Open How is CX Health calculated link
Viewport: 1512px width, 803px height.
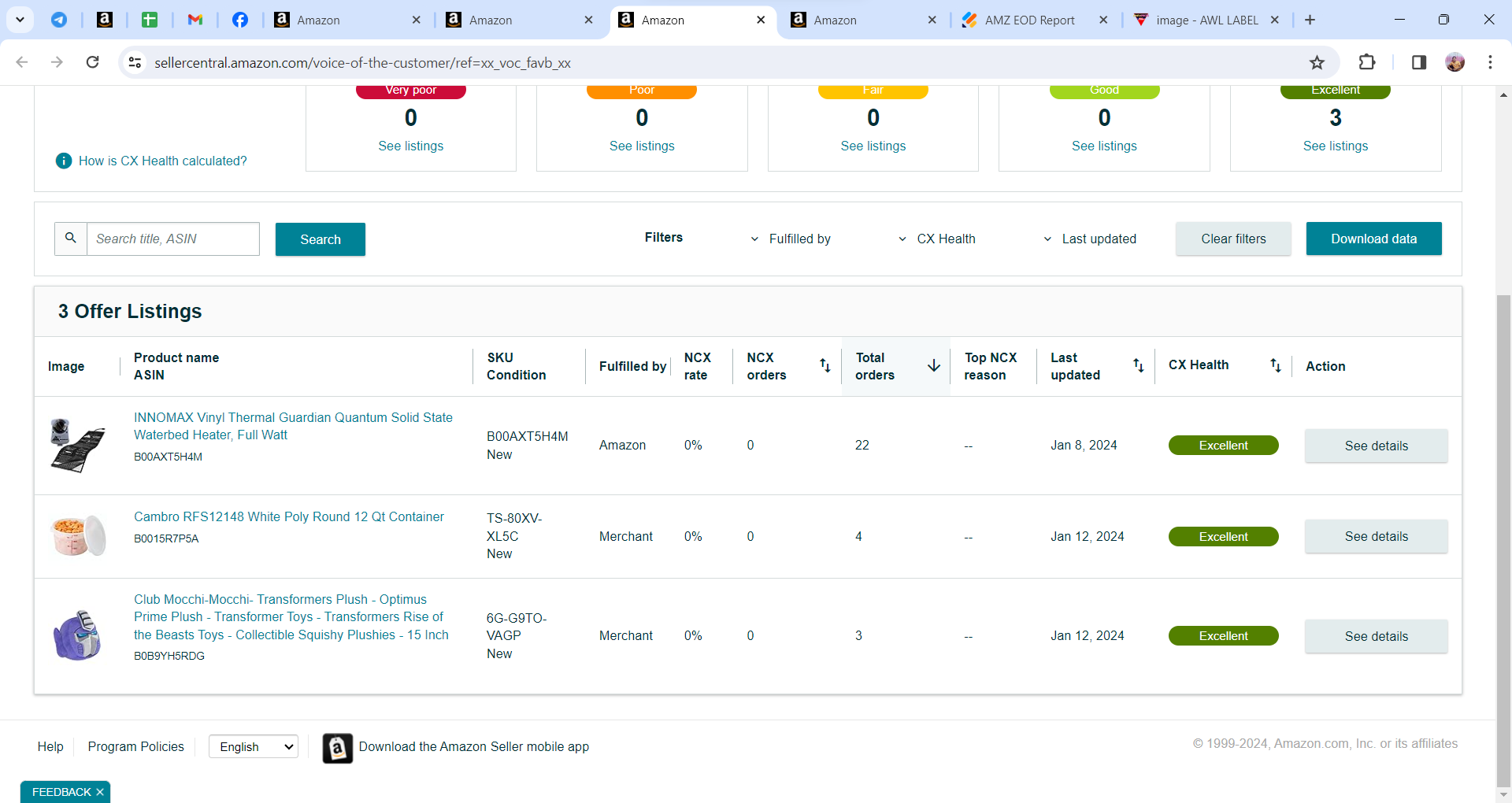pos(163,161)
